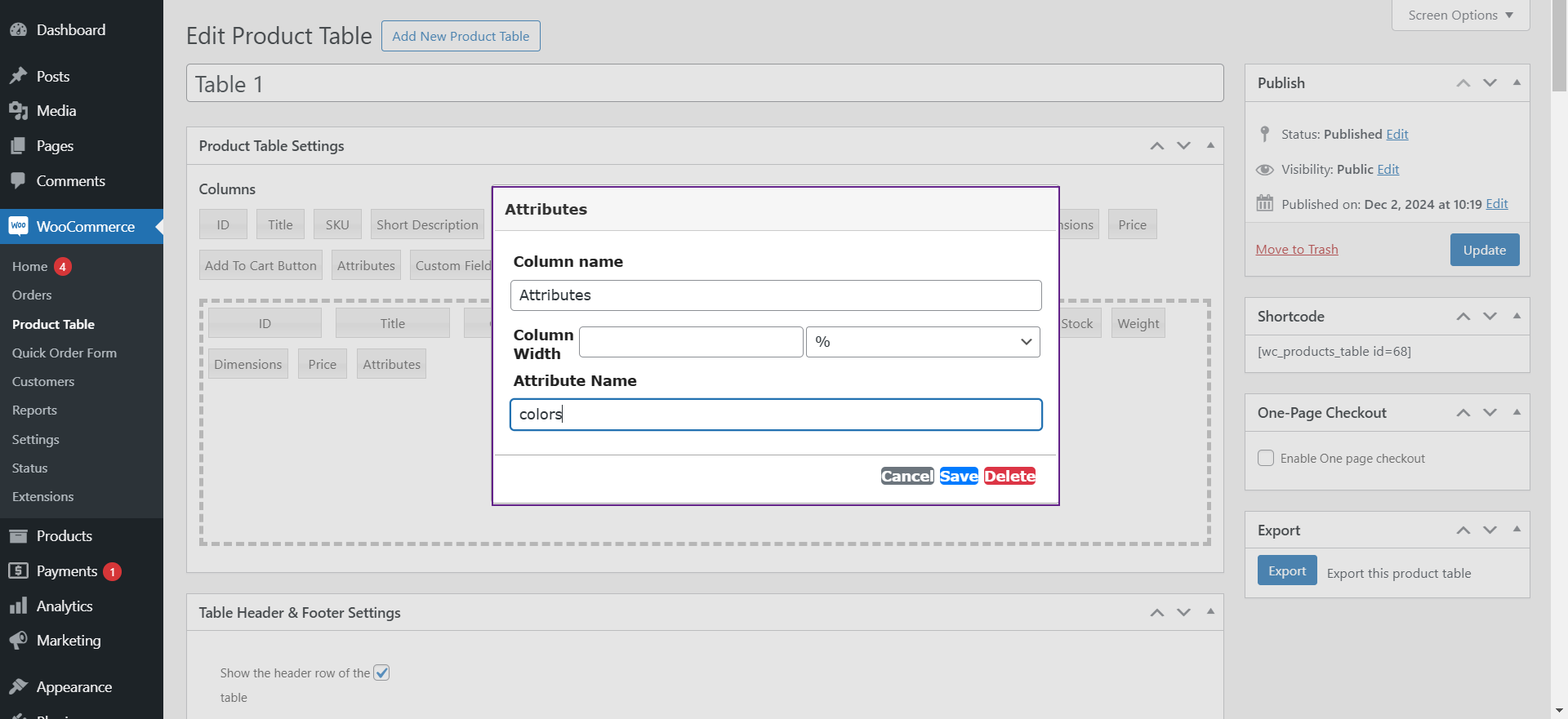Save the Attributes column settings

(x=958, y=476)
